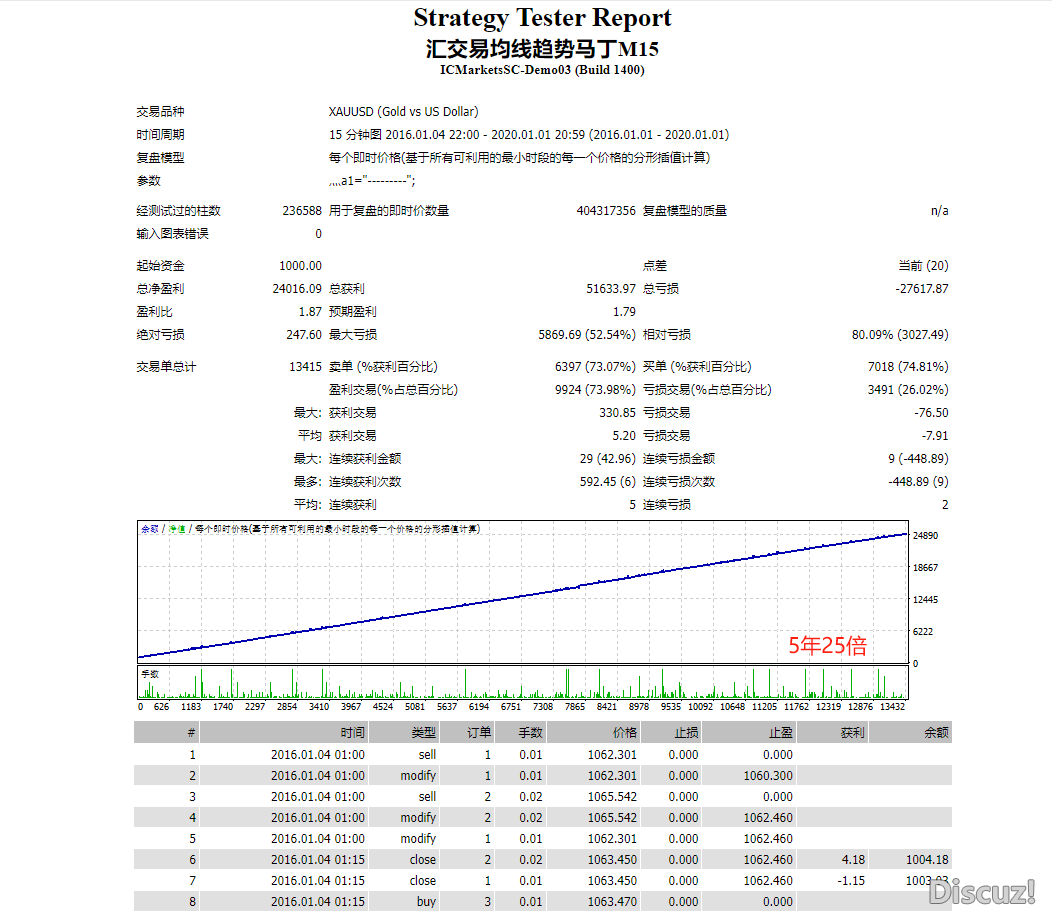Click the 'Strategy Tester Report' title

(x=542, y=18)
